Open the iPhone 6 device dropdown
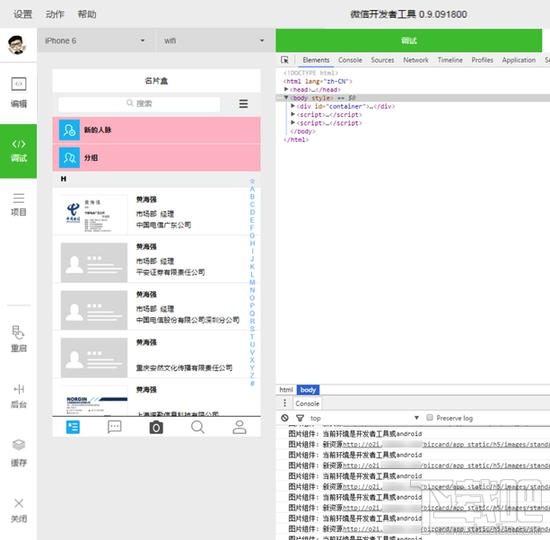Image resolution: width=550 pixels, height=540 pixels. (96, 41)
